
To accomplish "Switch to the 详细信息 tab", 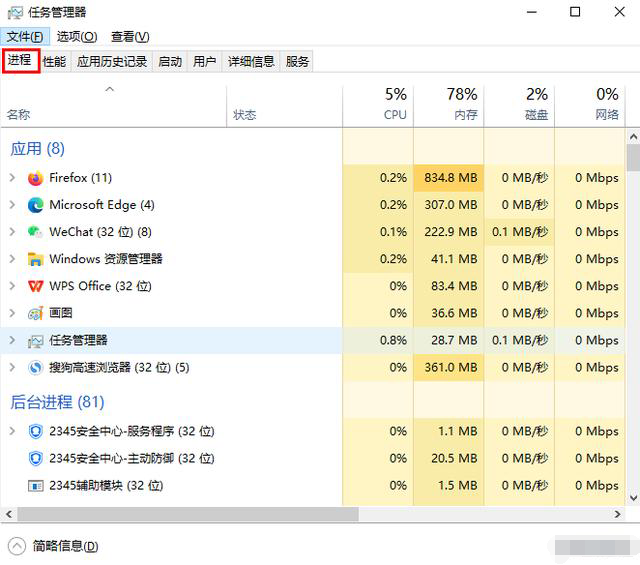I will pyautogui.click(x=251, y=62).
